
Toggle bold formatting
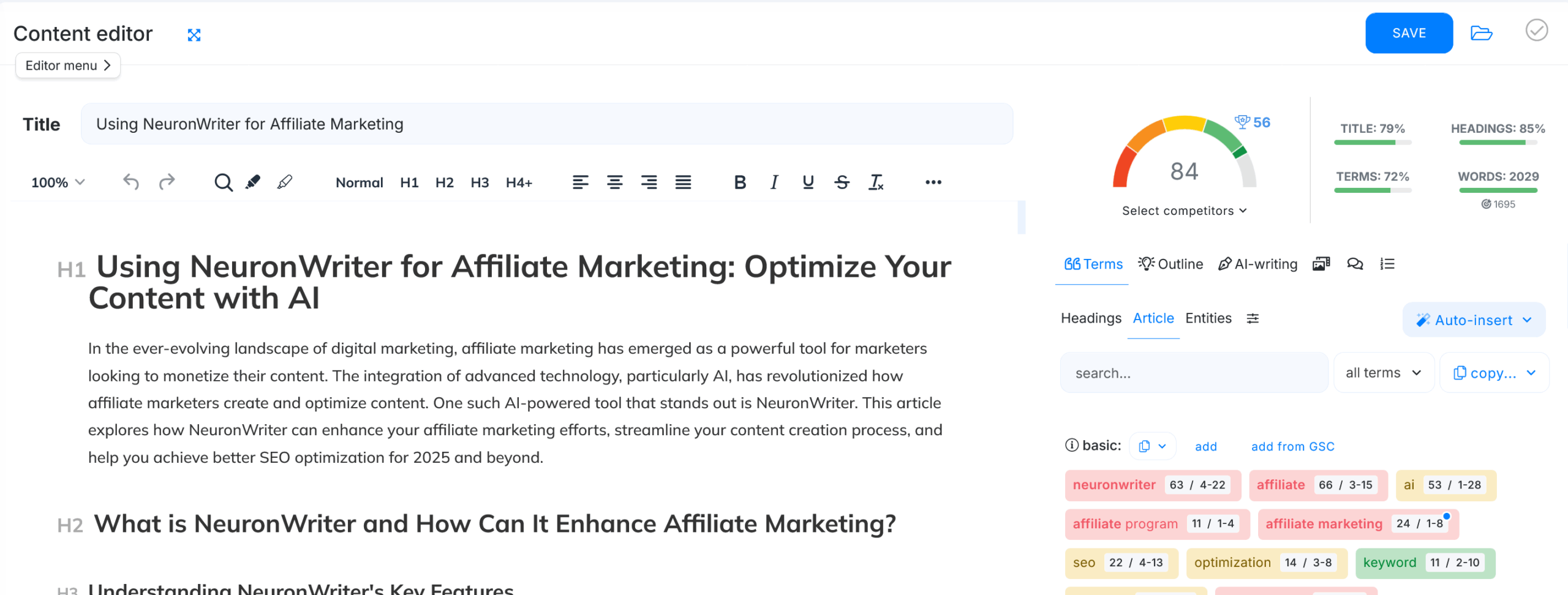click(740, 182)
